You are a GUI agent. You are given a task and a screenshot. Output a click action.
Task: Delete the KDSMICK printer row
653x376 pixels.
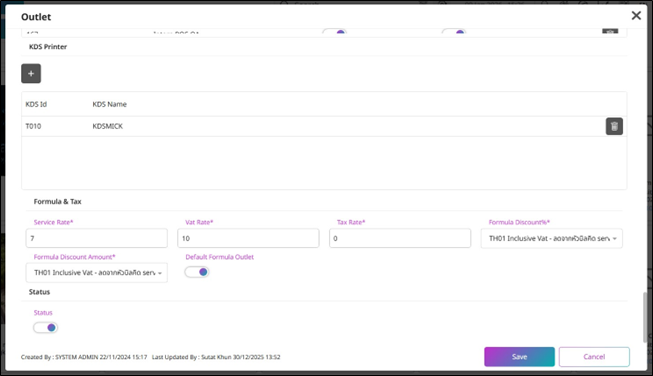pos(614,127)
